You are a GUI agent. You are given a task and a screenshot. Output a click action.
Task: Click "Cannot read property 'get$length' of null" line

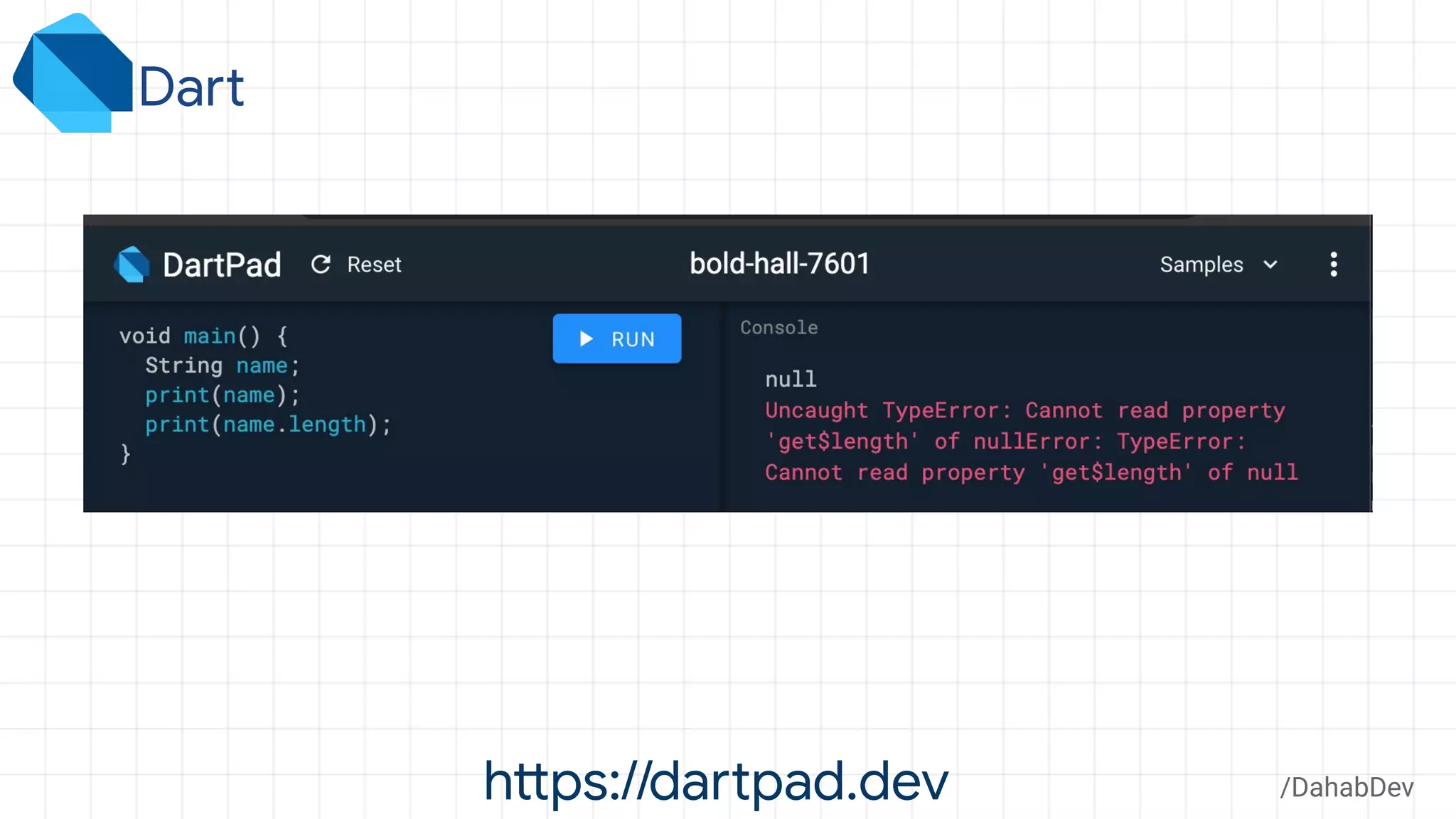pos(1032,473)
